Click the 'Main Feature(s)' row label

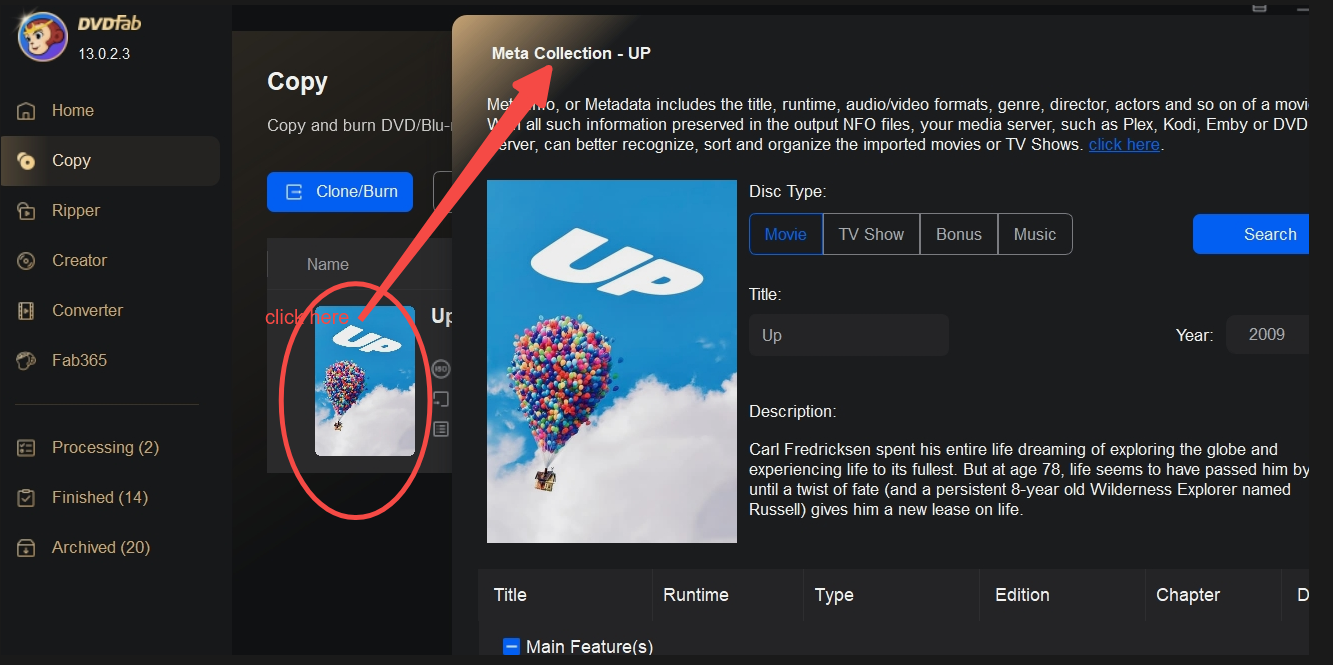(x=590, y=647)
